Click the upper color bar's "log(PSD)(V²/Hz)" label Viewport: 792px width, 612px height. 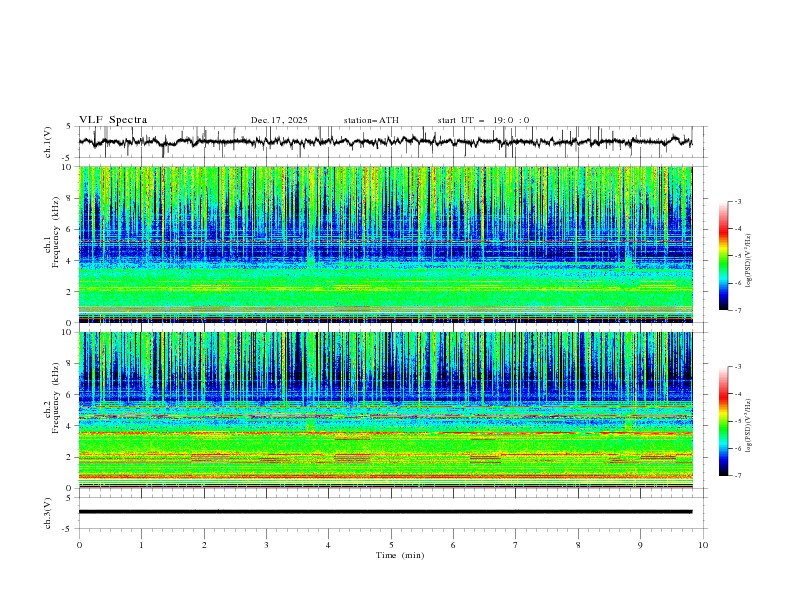[749, 260]
